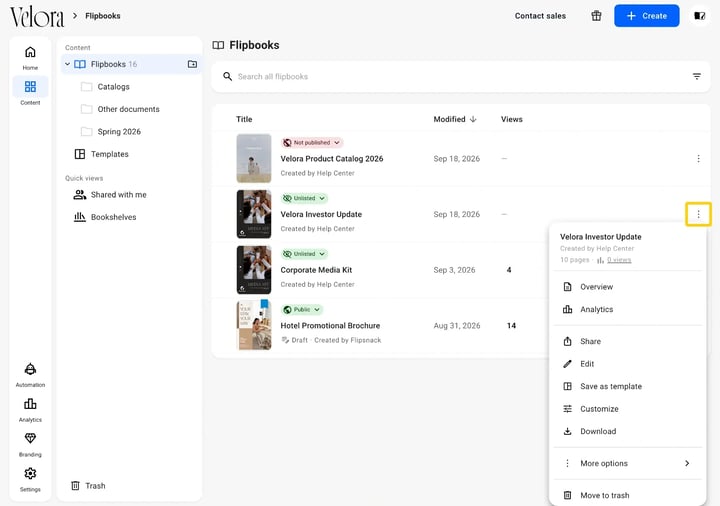Click Sep 3, 2026 date cell
The width and height of the screenshot is (720, 506).
click(x=454, y=270)
